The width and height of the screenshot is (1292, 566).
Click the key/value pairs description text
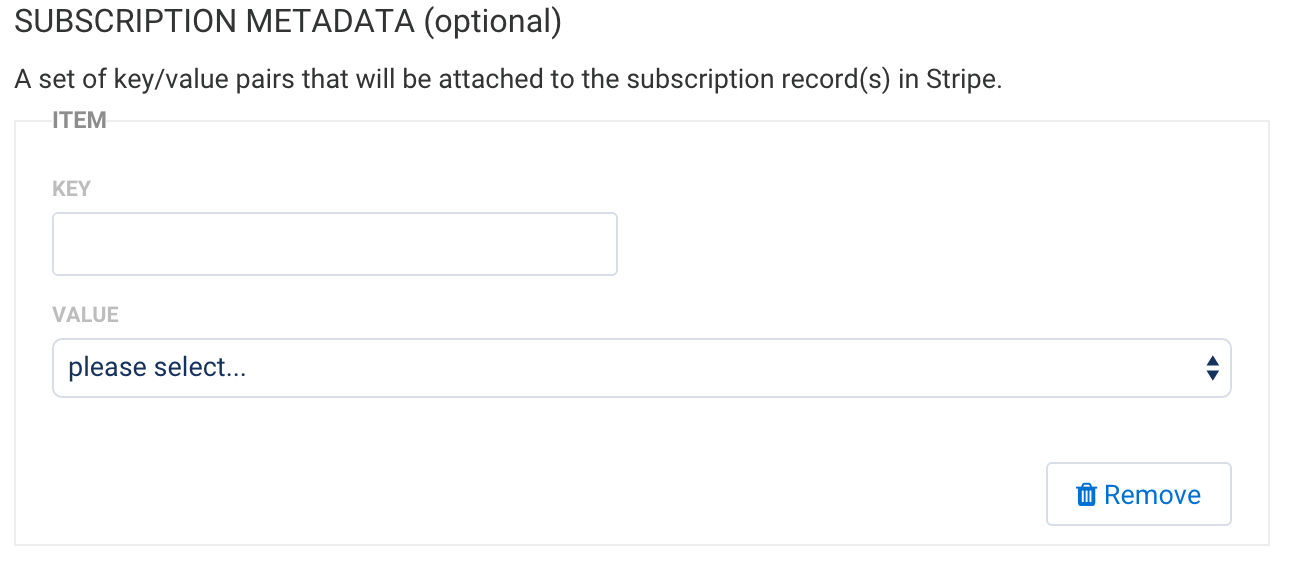pyautogui.click(x=507, y=80)
